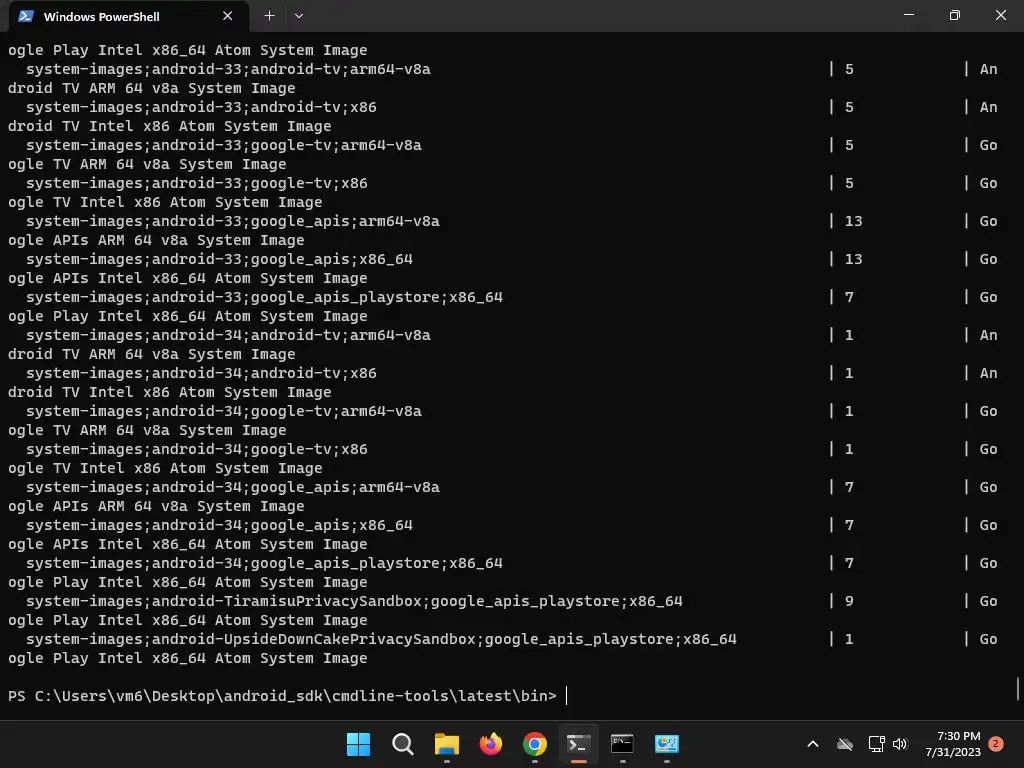Open network status tray icon
Screen dimensions: 1024x768
click(x=876, y=744)
